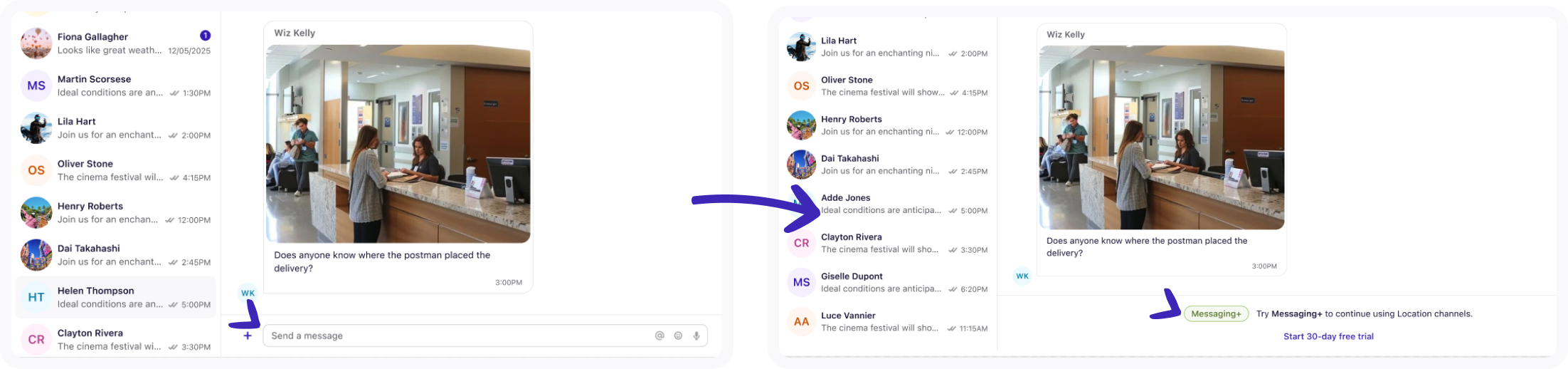Screen dimensions: 1568x369
Task: Click the MS avatar for Martin Scorsese
Action: pyautogui.click(x=36, y=85)
